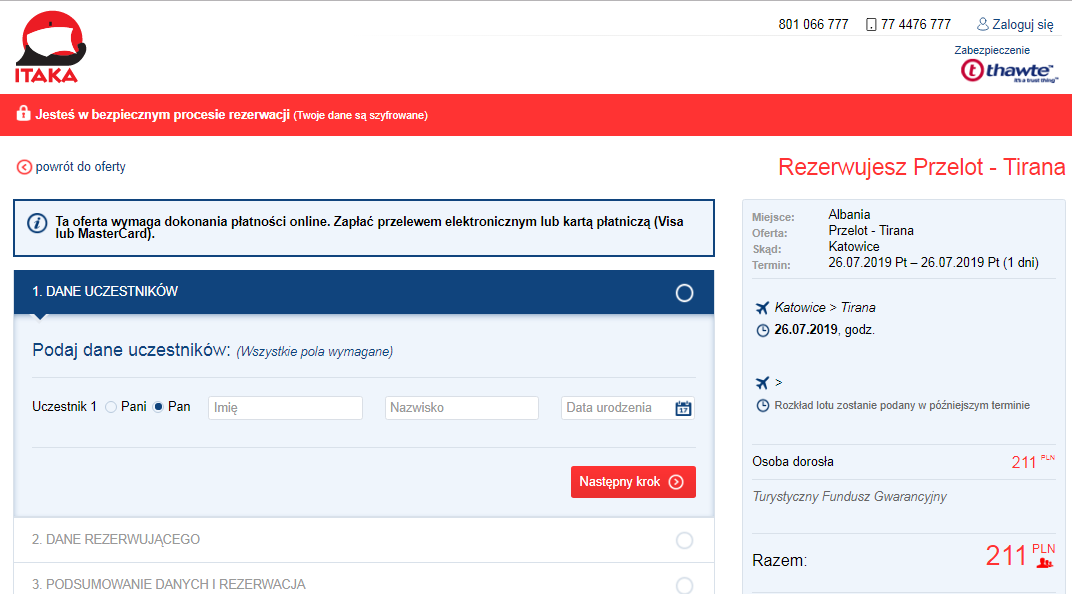Expand section 3. Podsumowanie danych i rezerwacja

coord(364,580)
